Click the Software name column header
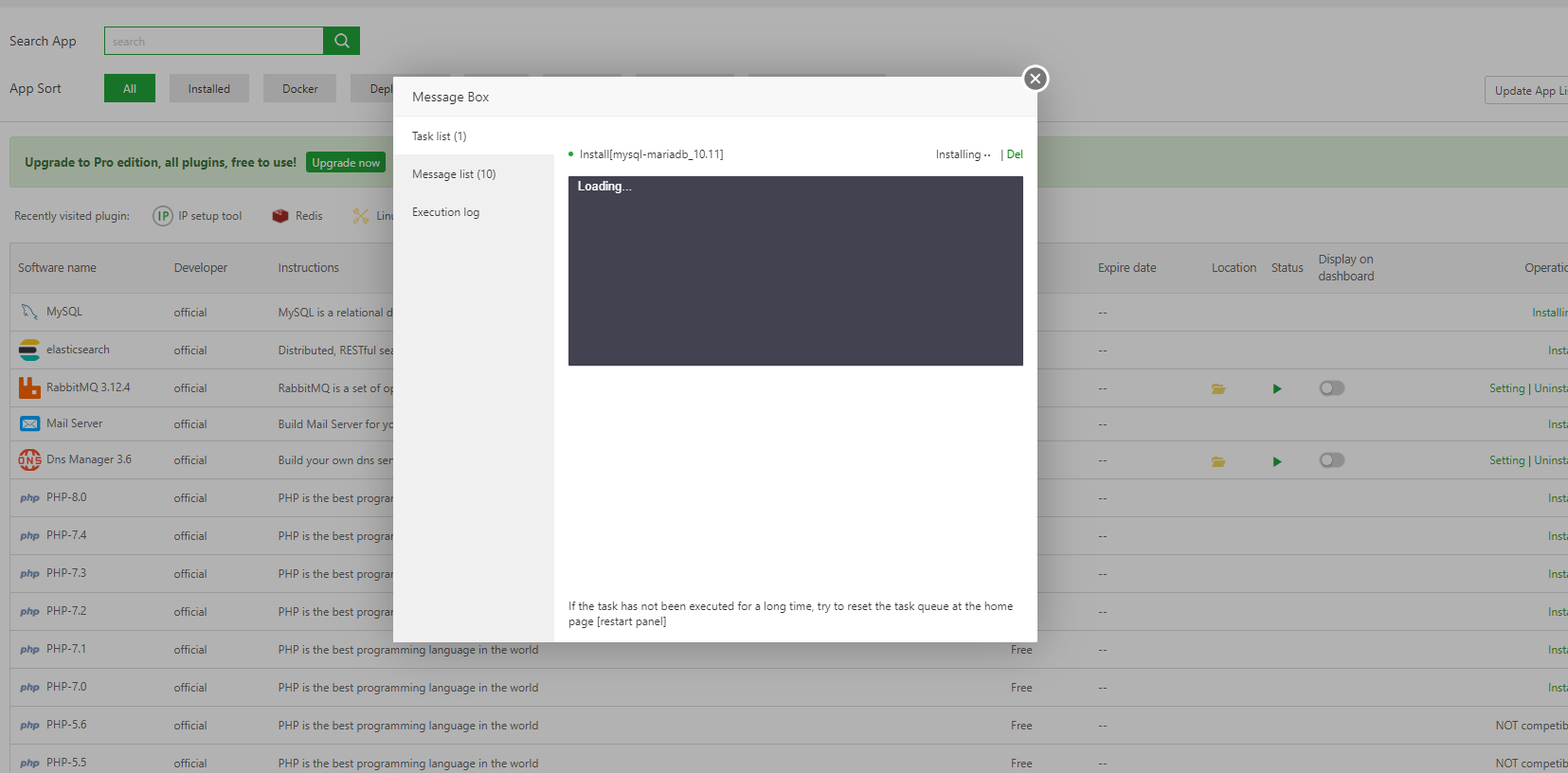The height and width of the screenshot is (773, 1568). 57,268
